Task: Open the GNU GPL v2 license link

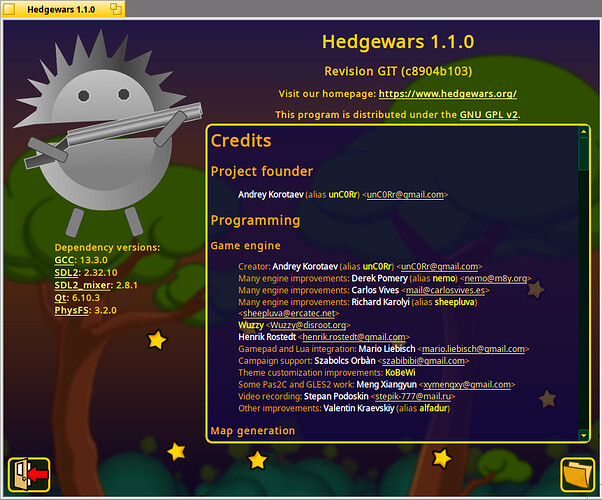Action: coord(489,114)
